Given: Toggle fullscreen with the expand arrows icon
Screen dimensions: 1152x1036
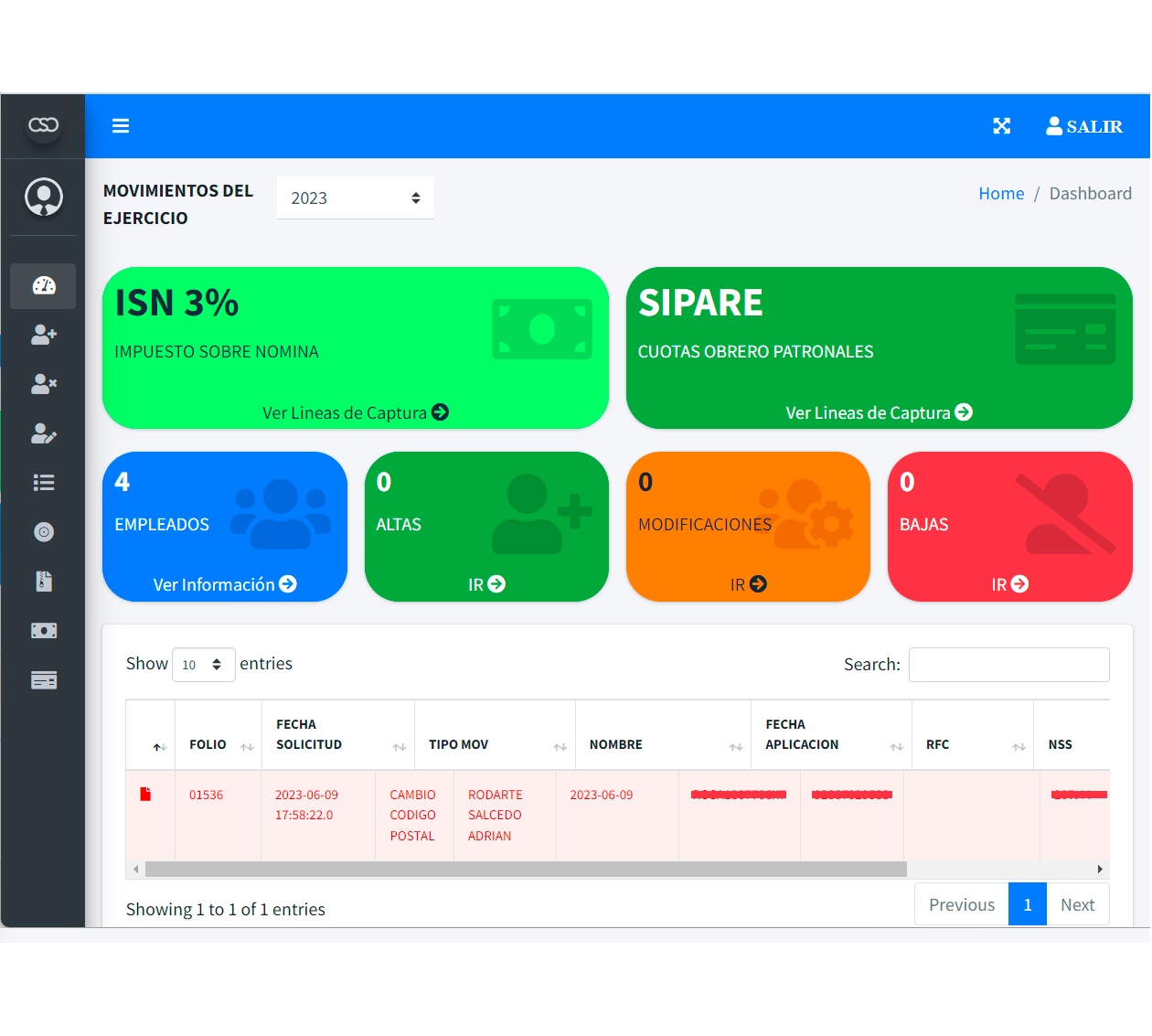Looking at the screenshot, I should click(x=1002, y=126).
